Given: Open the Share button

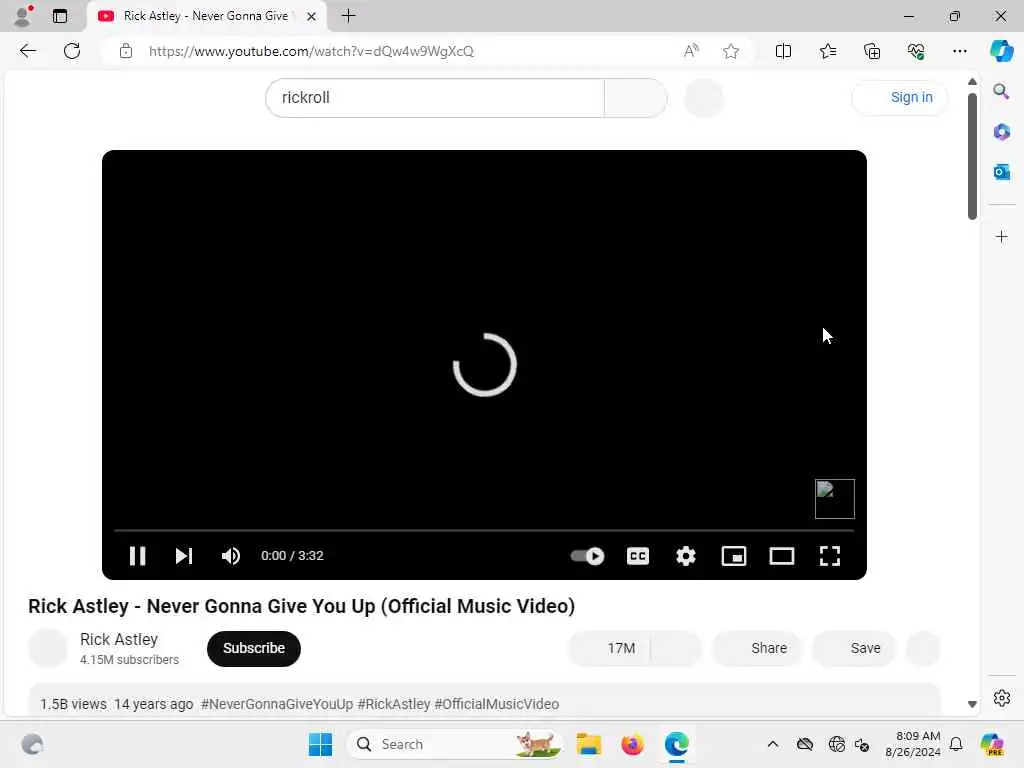Looking at the screenshot, I should tap(757, 648).
